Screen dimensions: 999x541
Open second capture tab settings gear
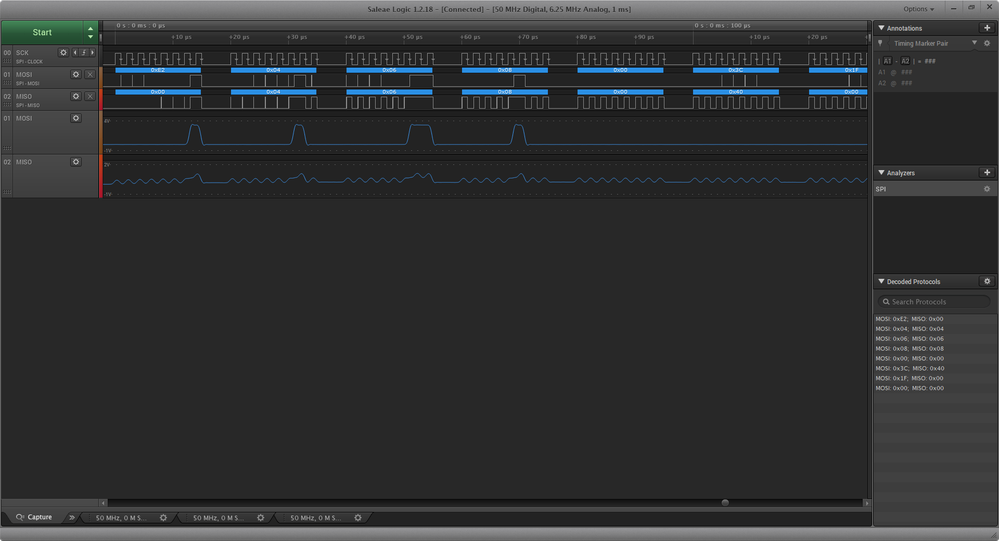[x=261, y=518]
